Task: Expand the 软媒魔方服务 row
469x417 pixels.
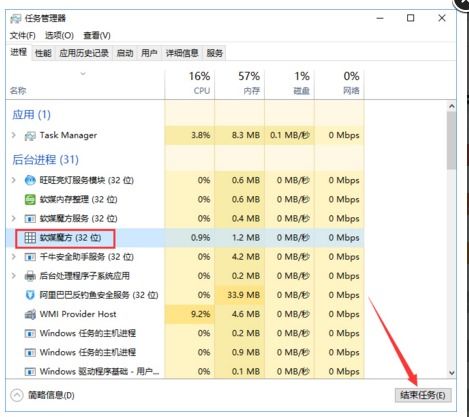Action: (14, 219)
